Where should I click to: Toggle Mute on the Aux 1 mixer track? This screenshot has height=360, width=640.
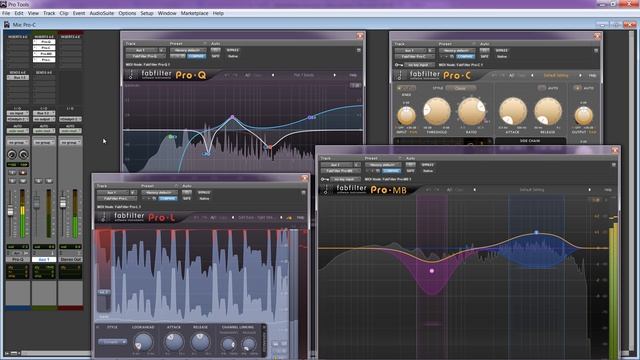49,180
